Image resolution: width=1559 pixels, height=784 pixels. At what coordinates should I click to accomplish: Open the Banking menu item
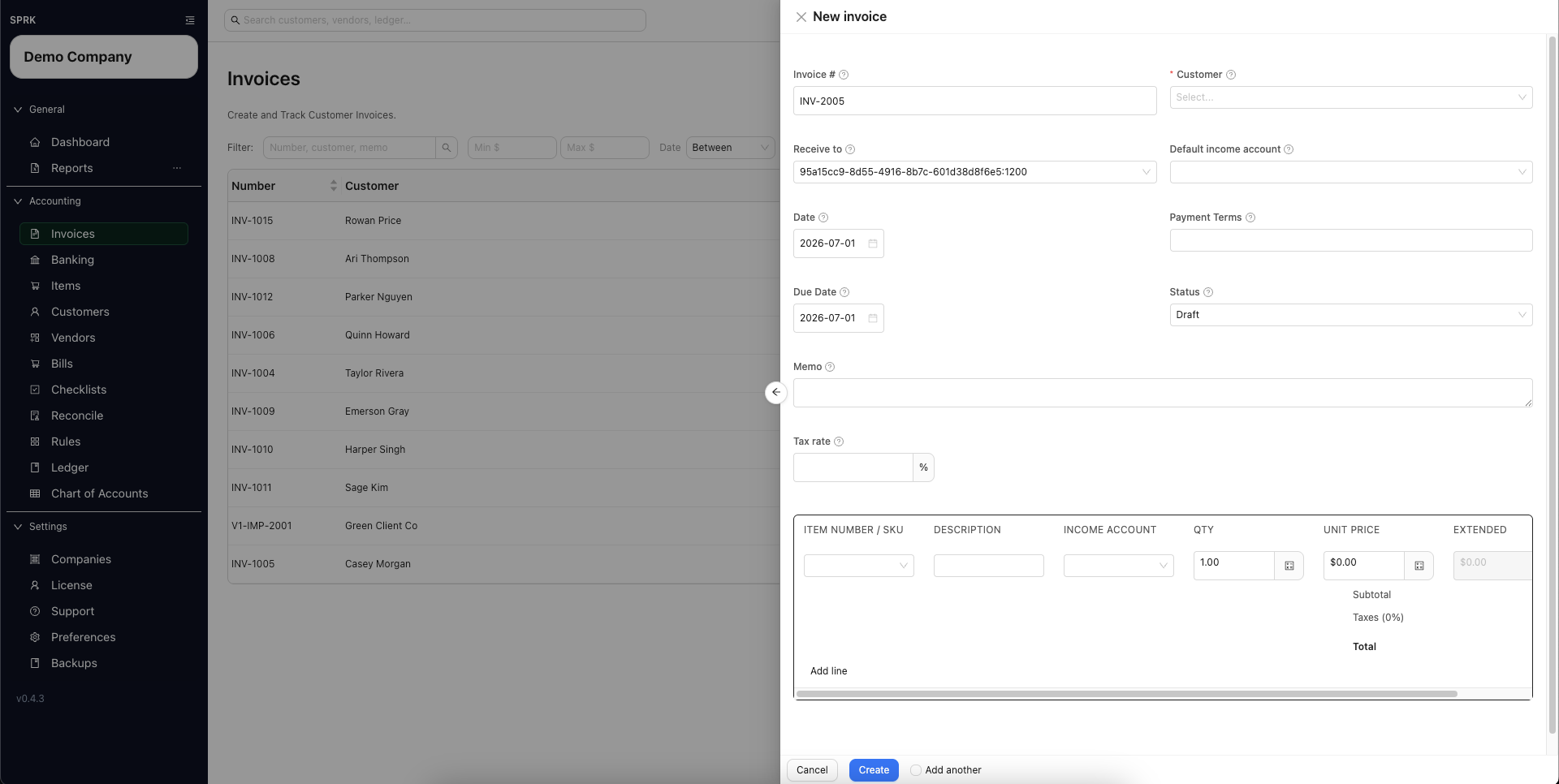[104, 260]
